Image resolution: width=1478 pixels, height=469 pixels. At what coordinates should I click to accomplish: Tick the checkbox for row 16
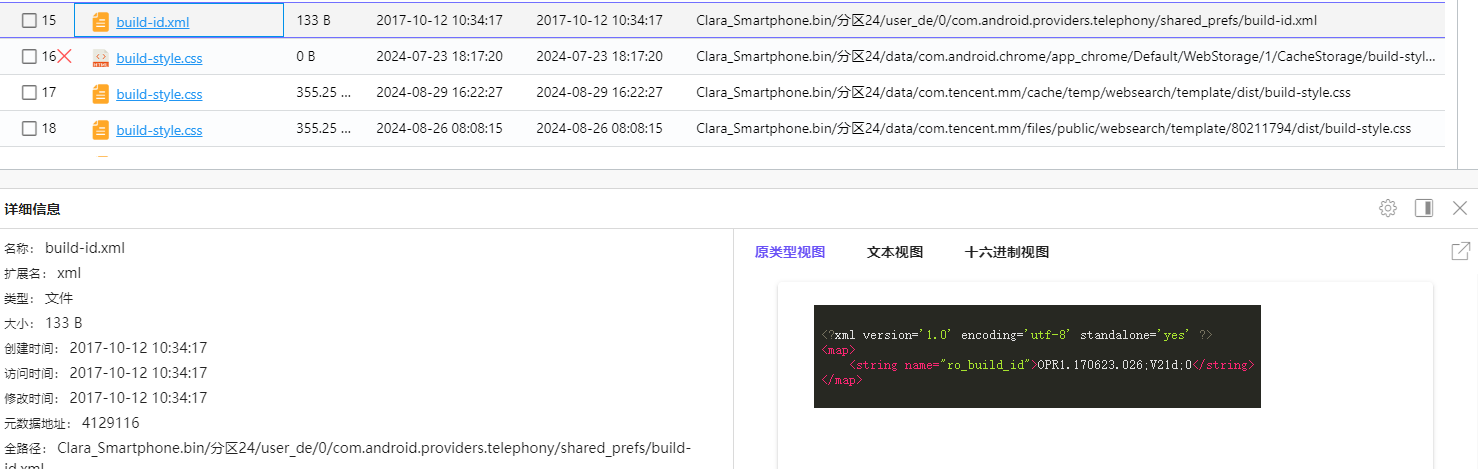(29, 57)
